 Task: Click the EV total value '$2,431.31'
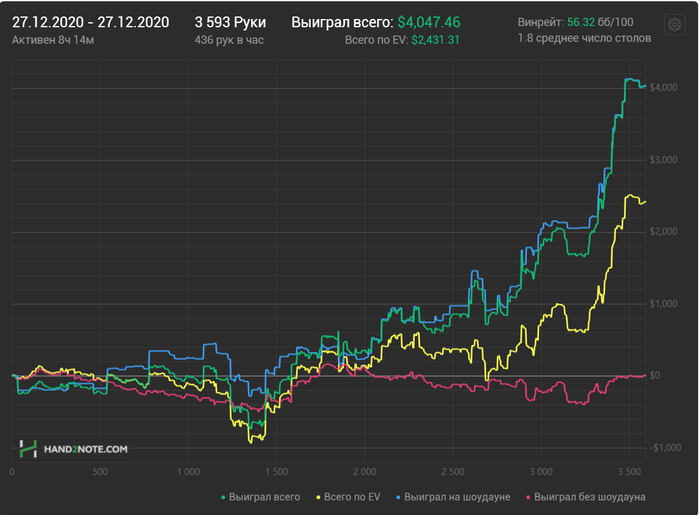coord(435,40)
